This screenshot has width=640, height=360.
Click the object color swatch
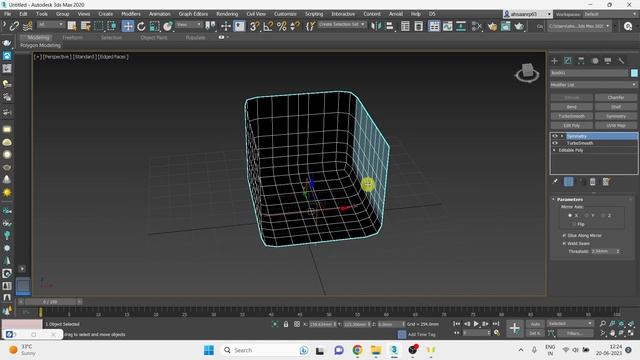(x=634, y=73)
